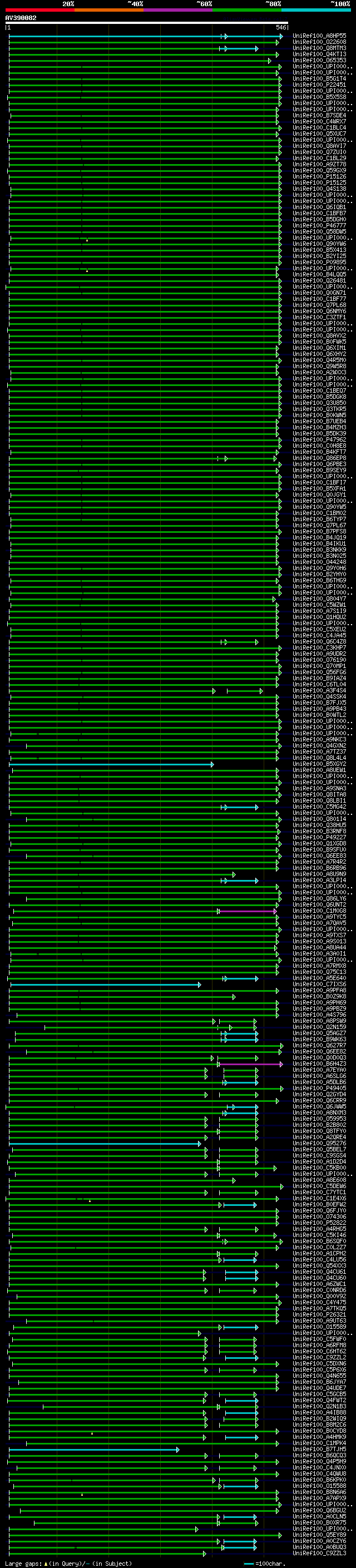Select the UniRef100_Q4S138 label
This screenshot has height=1568, width=356.
(x=319, y=189)
